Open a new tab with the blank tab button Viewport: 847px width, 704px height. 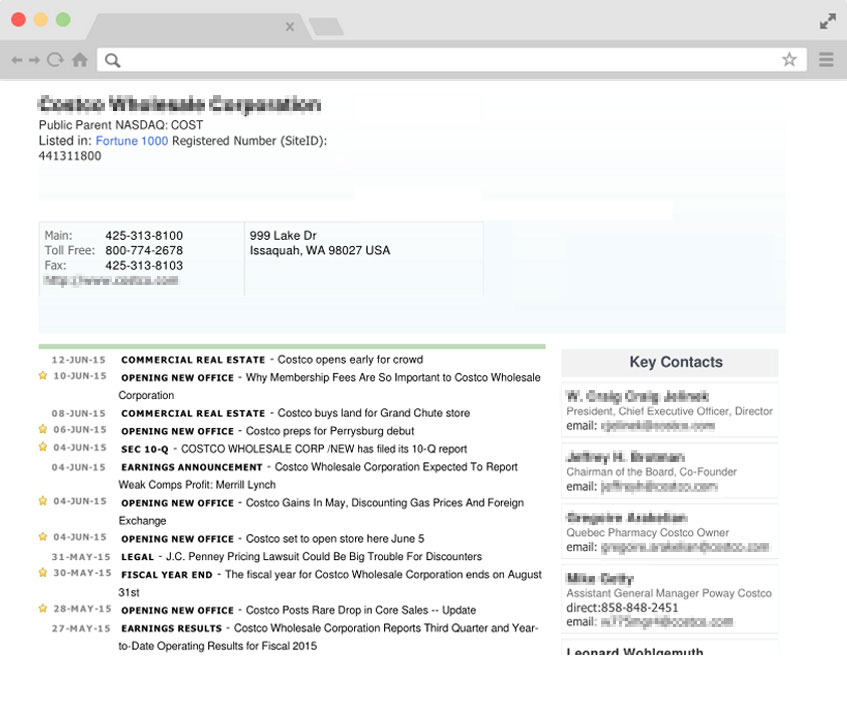click(326, 26)
